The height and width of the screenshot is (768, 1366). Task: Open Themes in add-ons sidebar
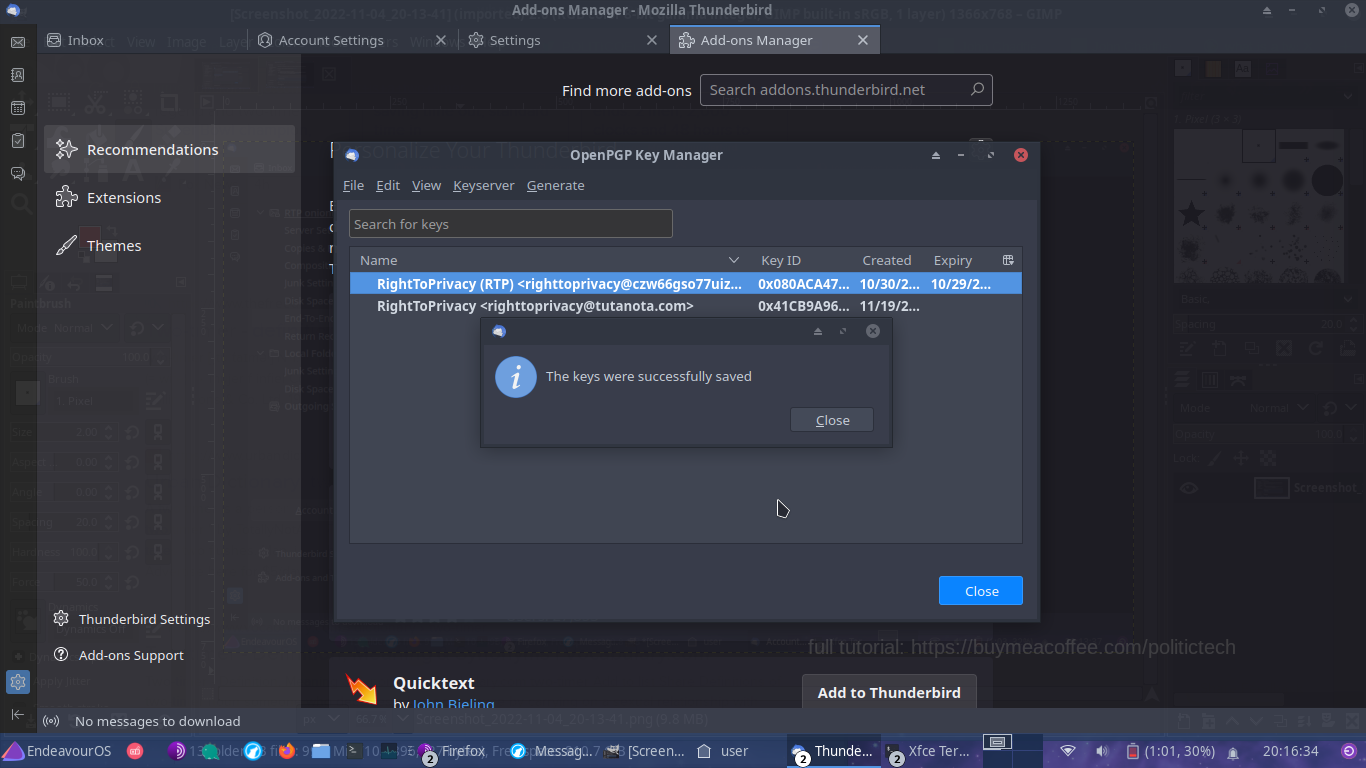(169, 245)
